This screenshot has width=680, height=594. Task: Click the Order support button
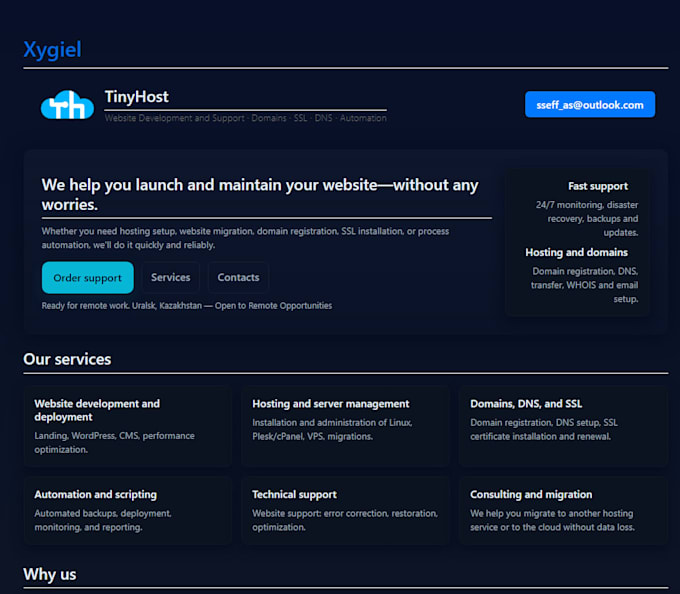pos(88,277)
